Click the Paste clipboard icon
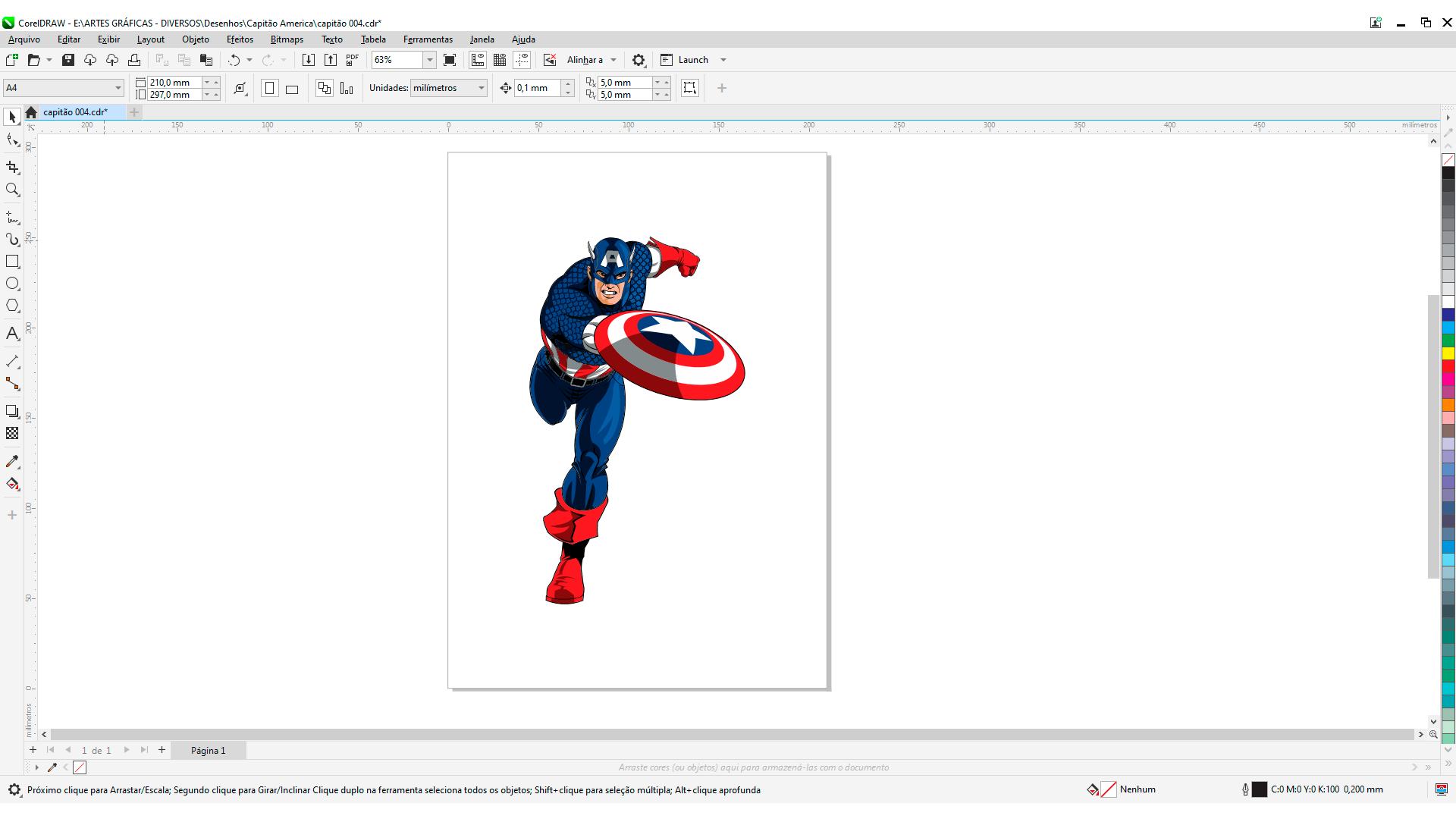Viewport: 1456px width, 819px height. 206,60
